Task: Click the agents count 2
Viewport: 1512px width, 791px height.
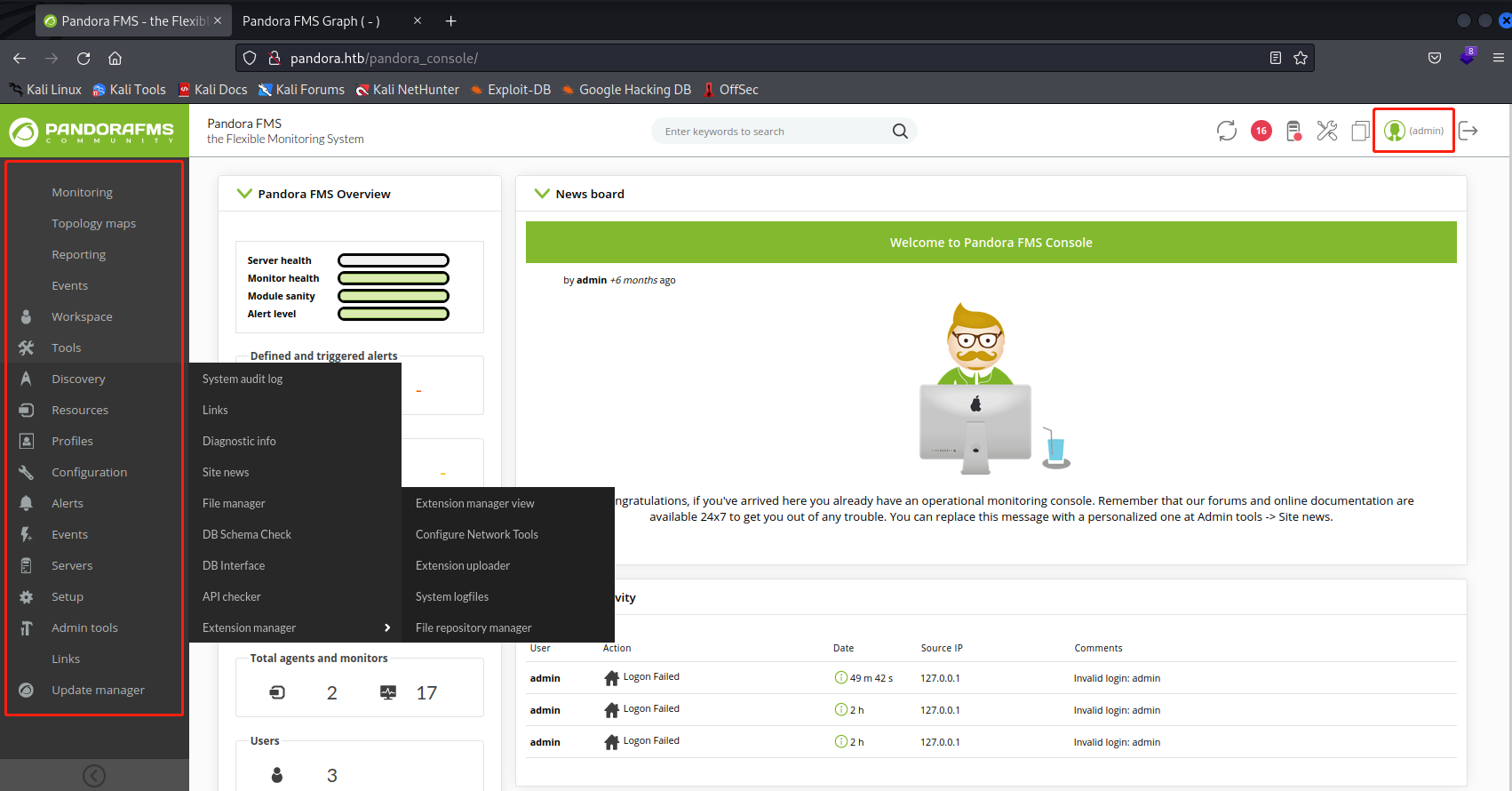Action: [332, 692]
